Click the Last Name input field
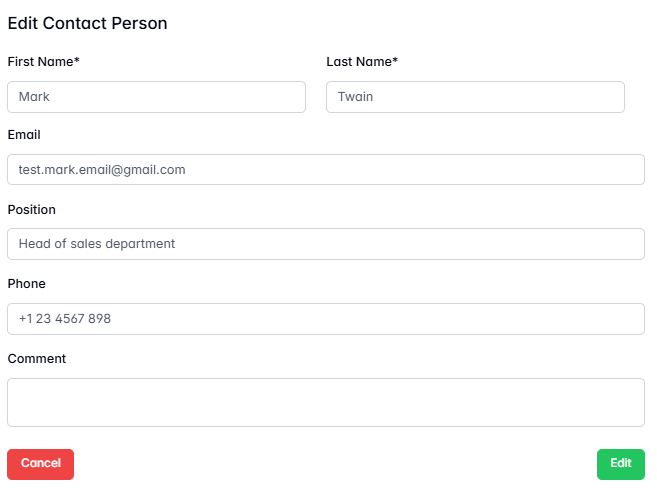Screen dimensions: 657x490 (475, 97)
